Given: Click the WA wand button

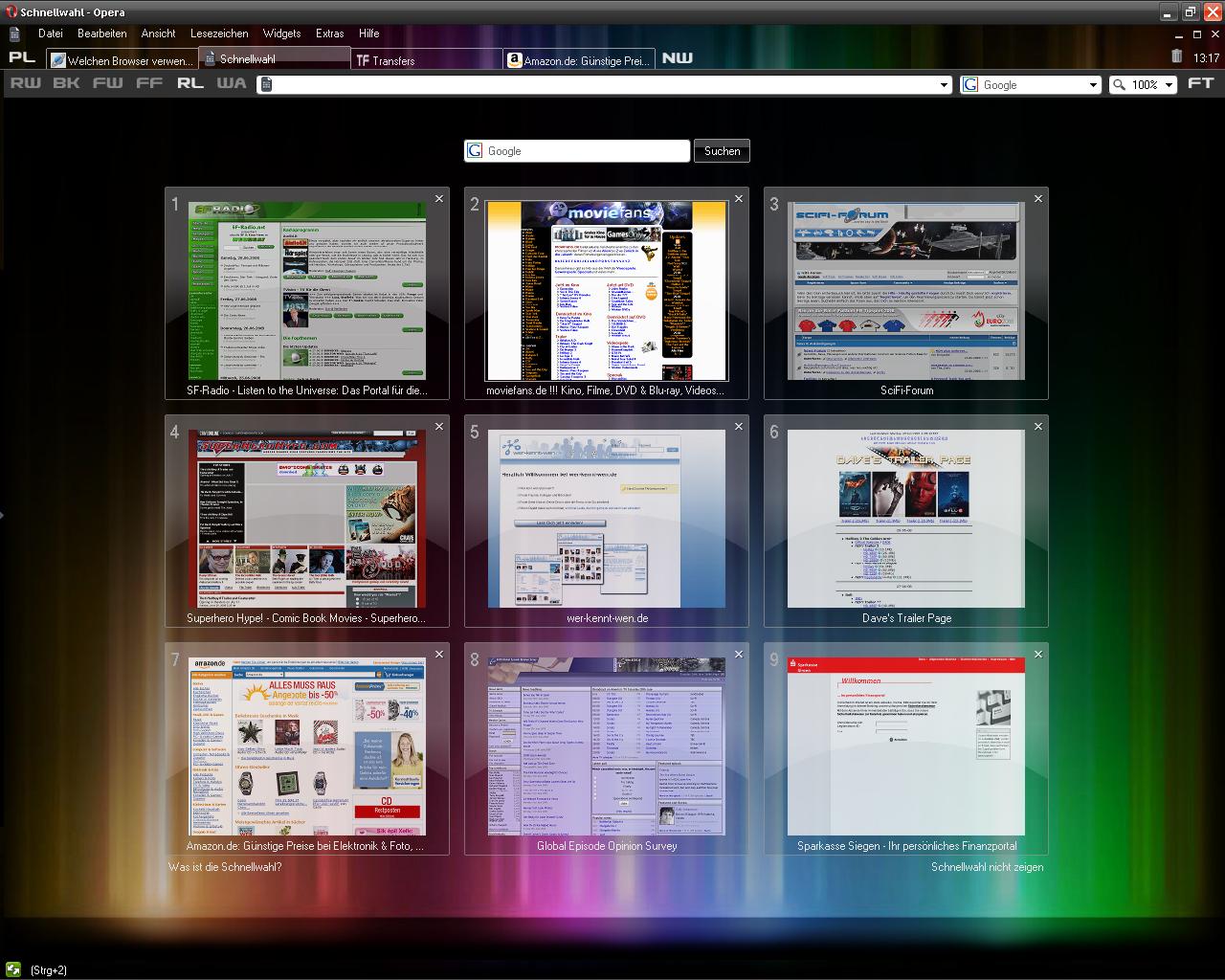Looking at the screenshot, I should tap(231, 83).
